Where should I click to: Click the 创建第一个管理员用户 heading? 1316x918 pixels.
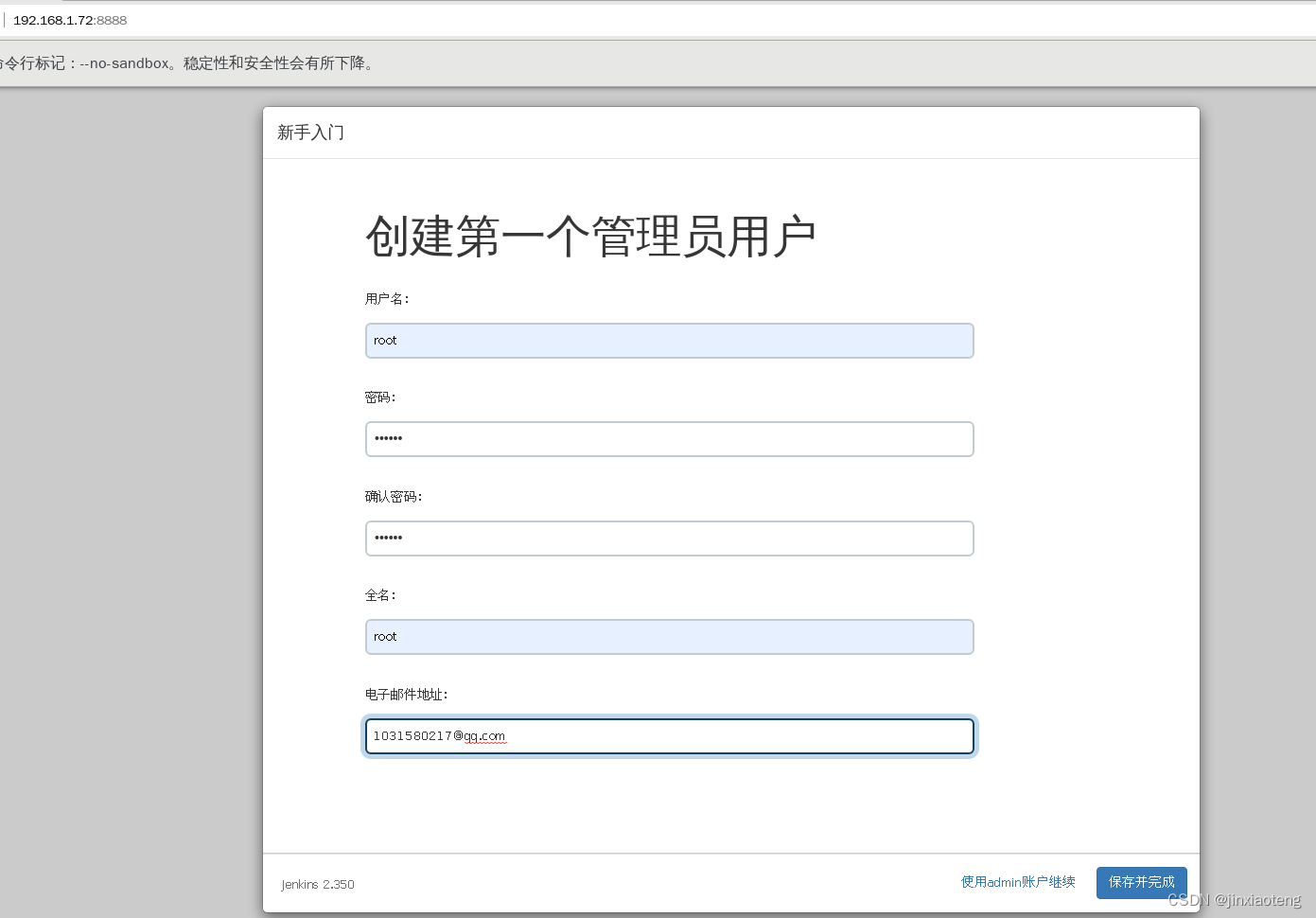tap(590, 237)
